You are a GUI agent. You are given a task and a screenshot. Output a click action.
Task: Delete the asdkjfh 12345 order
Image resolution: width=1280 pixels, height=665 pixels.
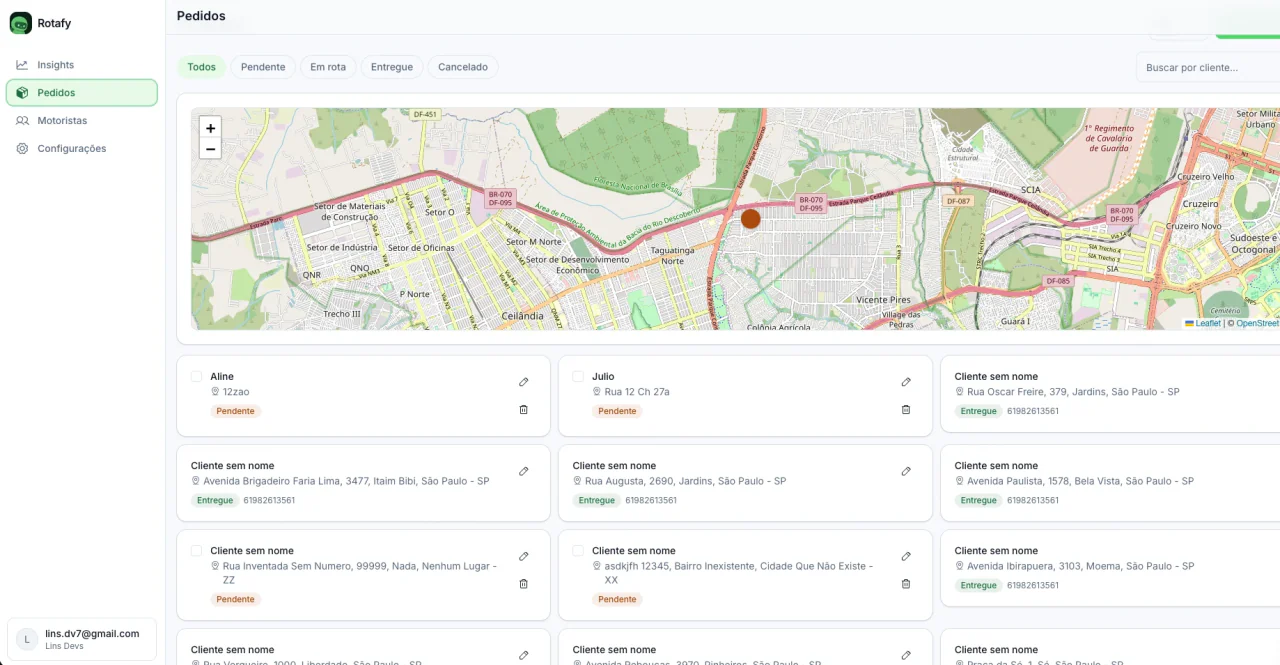[906, 584]
